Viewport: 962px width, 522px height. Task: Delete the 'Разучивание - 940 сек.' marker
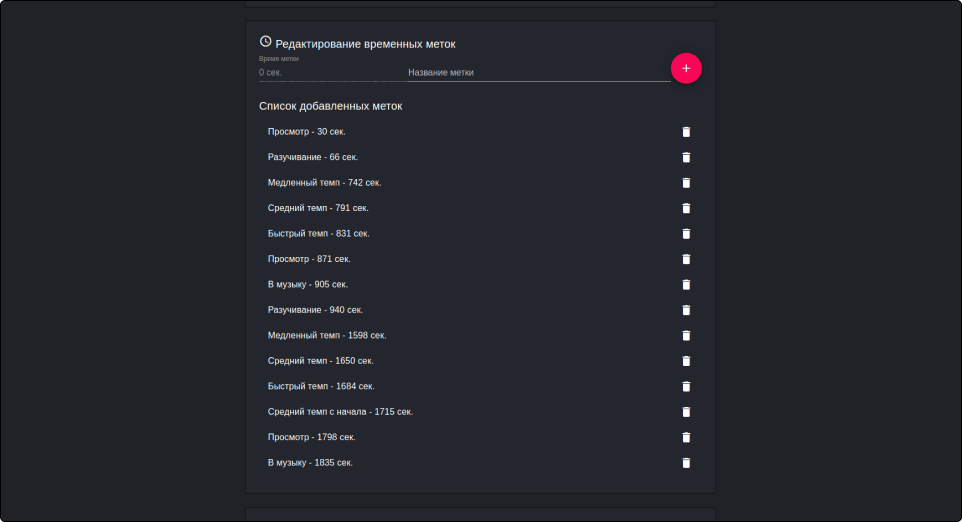(x=686, y=310)
